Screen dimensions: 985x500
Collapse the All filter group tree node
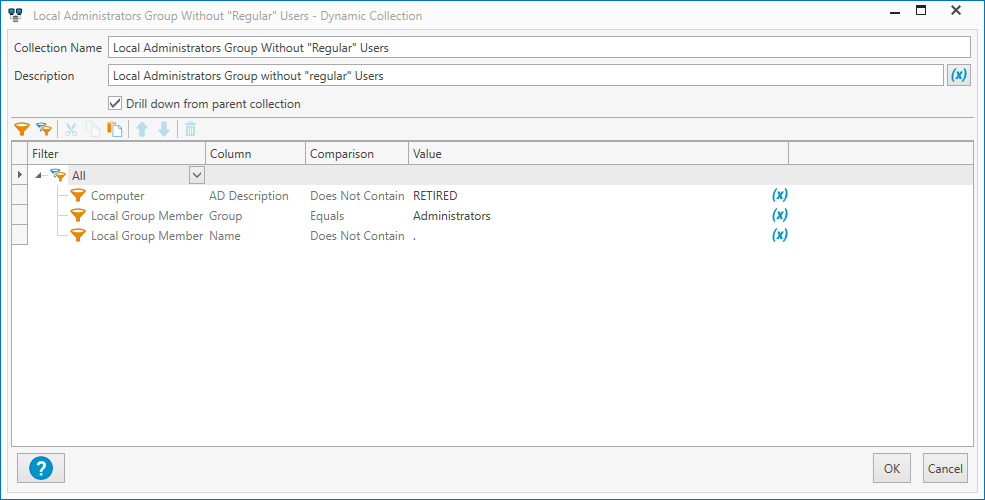pos(38,176)
